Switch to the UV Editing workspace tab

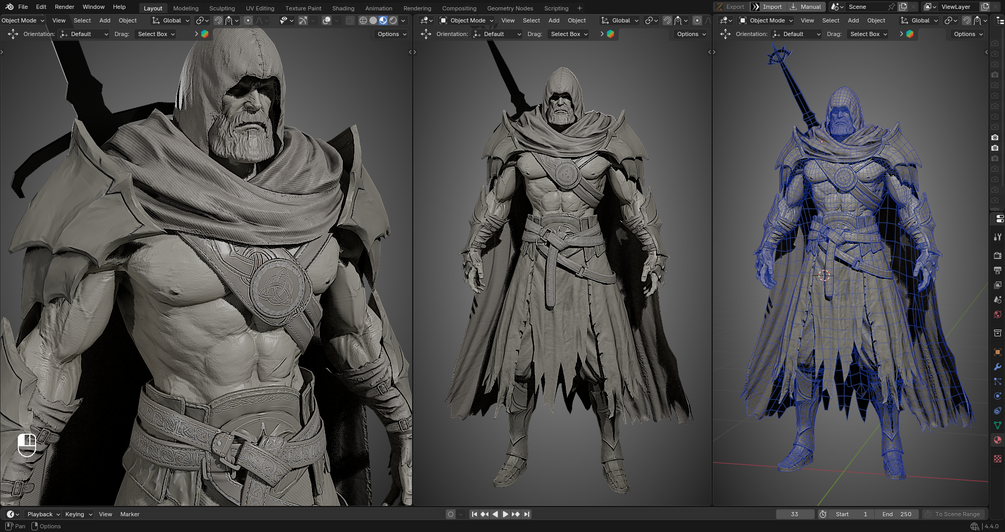pyautogui.click(x=260, y=8)
